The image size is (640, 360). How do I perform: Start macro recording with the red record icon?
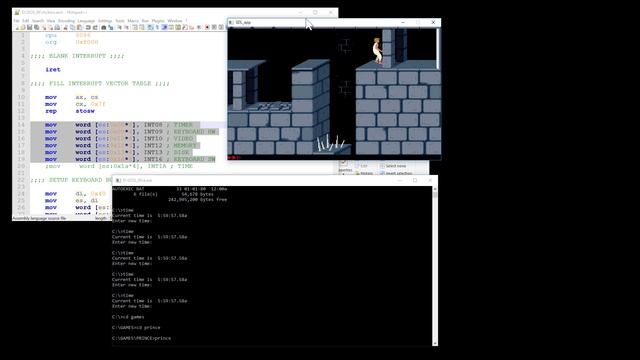[207, 27]
